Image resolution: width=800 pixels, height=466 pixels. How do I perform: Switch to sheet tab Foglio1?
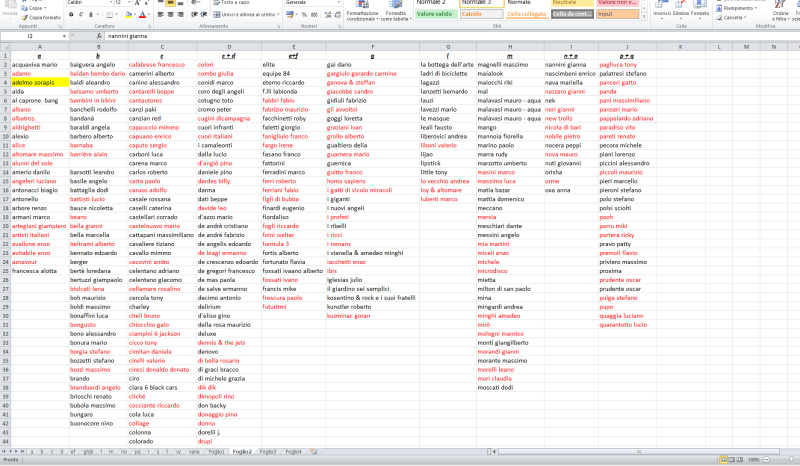(x=216, y=452)
